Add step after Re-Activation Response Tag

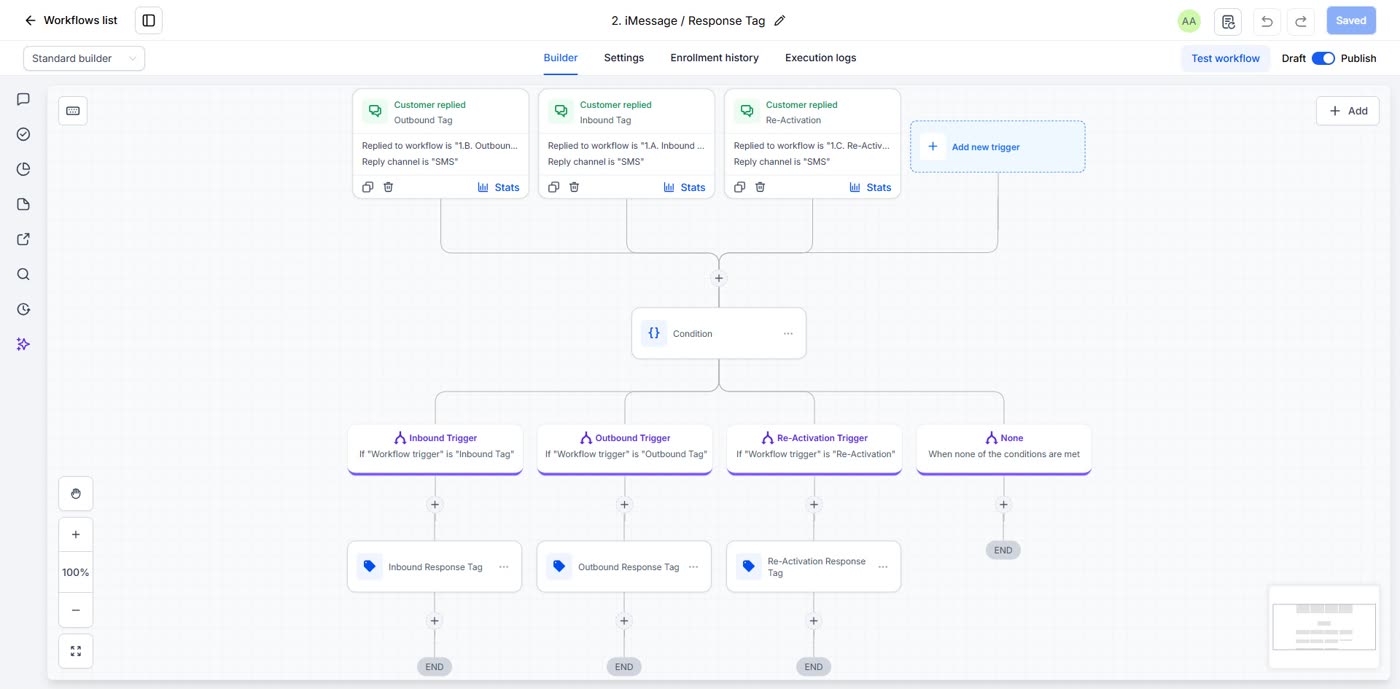tap(814, 621)
